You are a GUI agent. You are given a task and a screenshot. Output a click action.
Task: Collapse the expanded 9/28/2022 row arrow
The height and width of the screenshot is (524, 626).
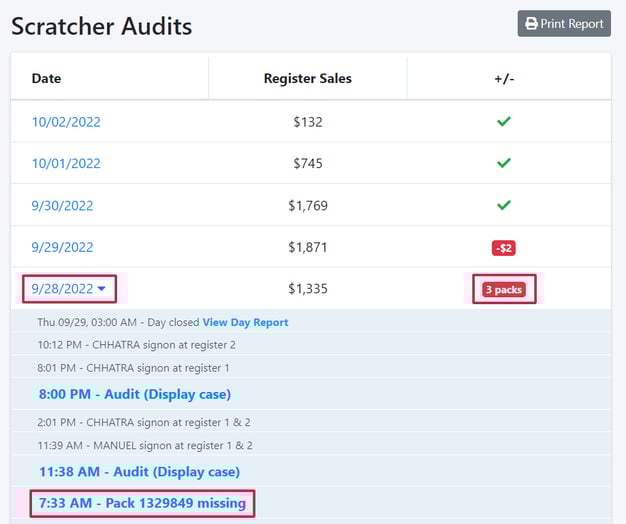tap(101, 290)
